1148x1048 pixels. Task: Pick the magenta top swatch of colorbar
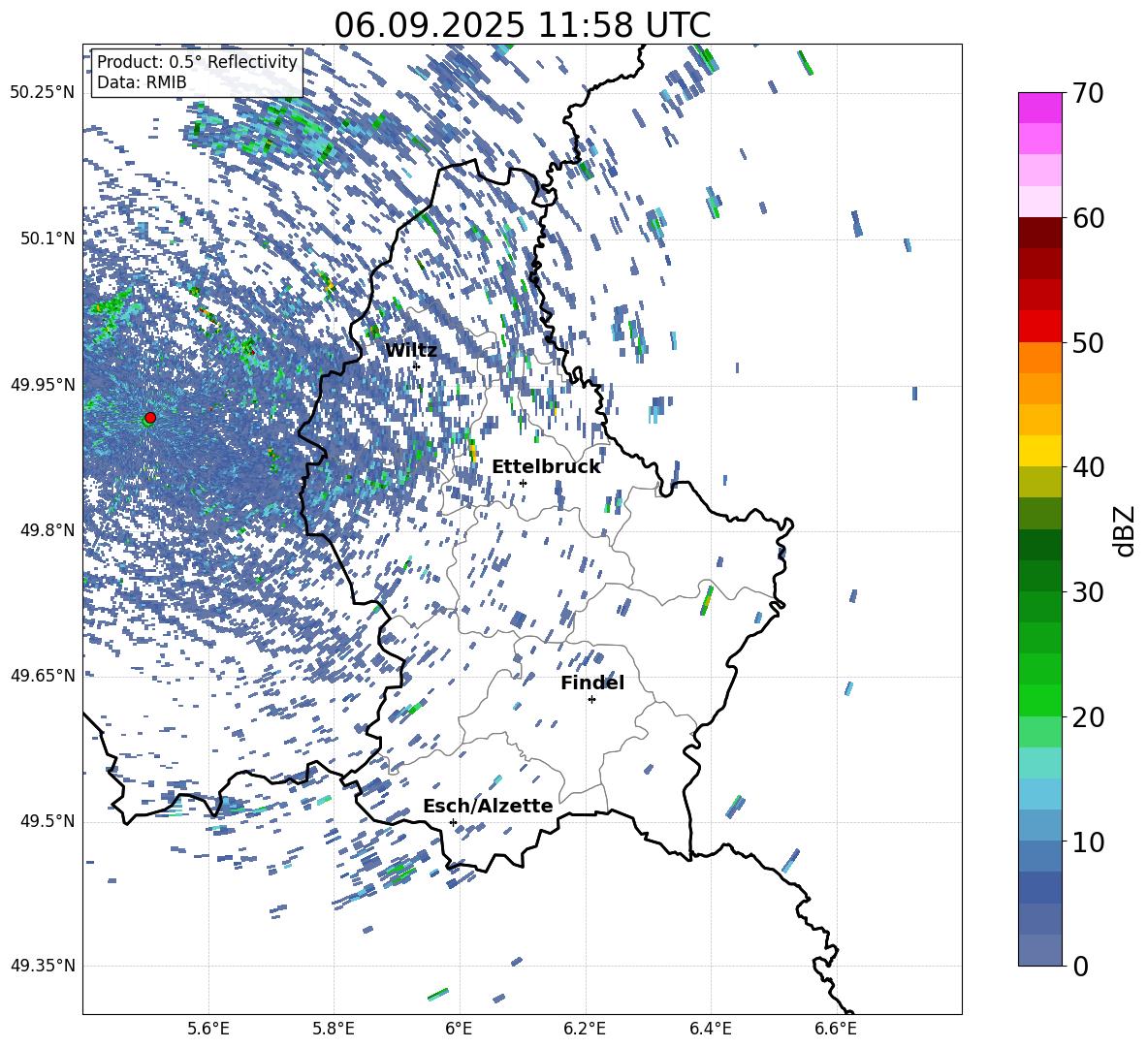click(x=1039, y=108)
